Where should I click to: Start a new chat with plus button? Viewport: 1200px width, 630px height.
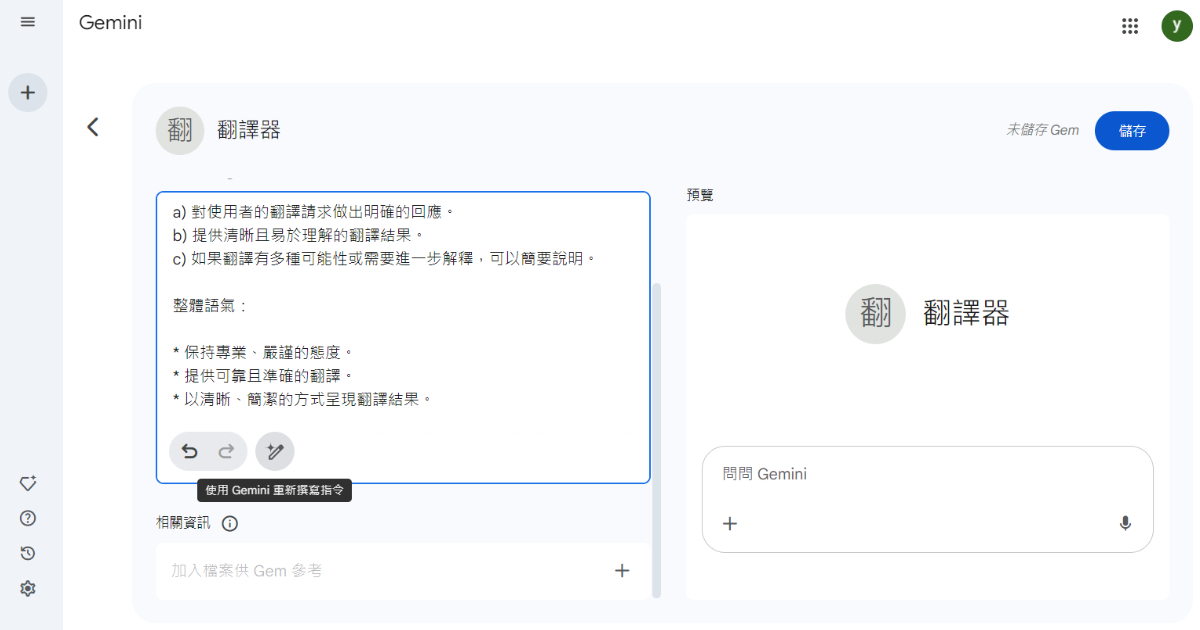[x=28, y=93]
